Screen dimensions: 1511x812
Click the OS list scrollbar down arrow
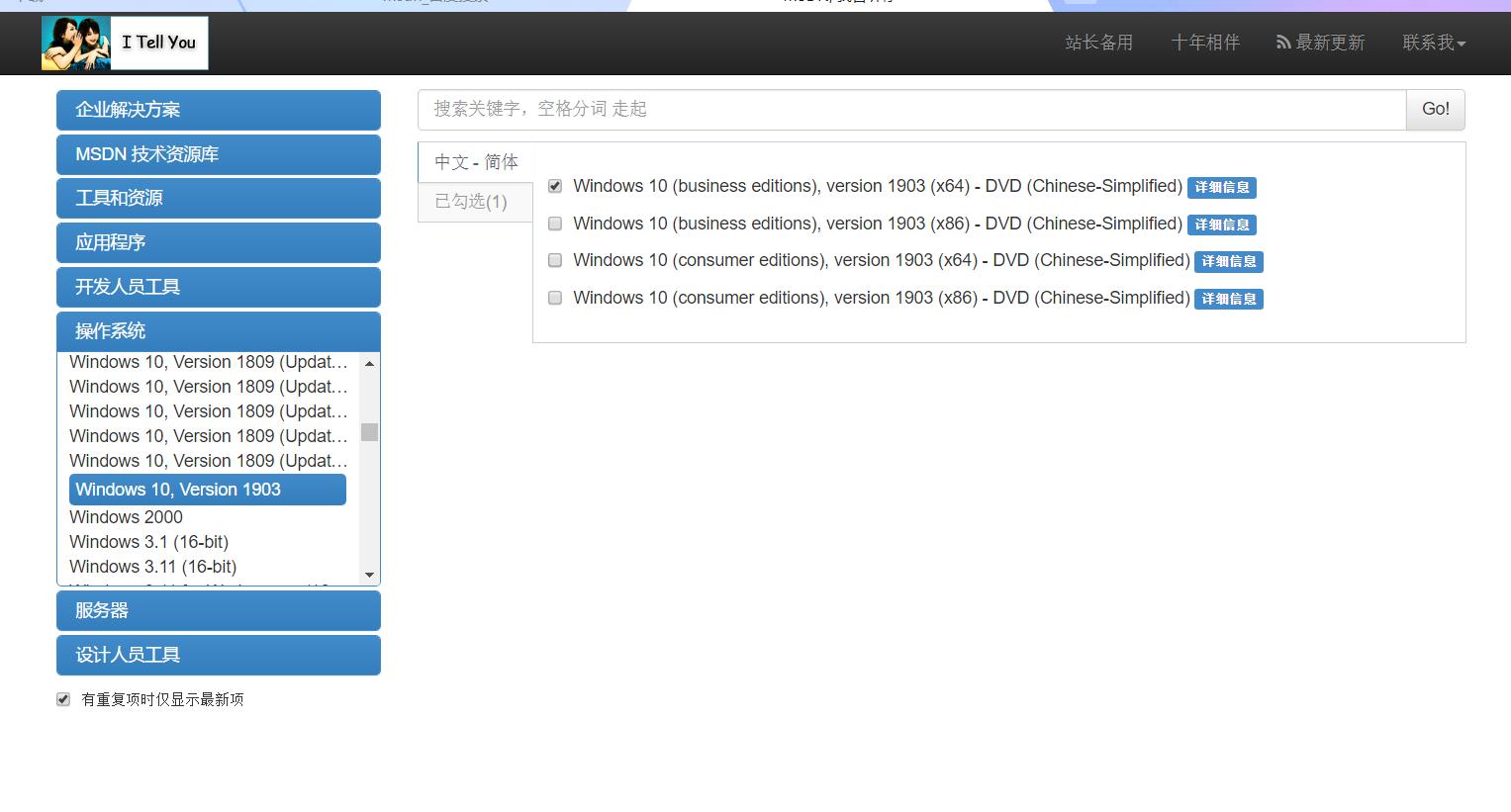pos(368,574)
